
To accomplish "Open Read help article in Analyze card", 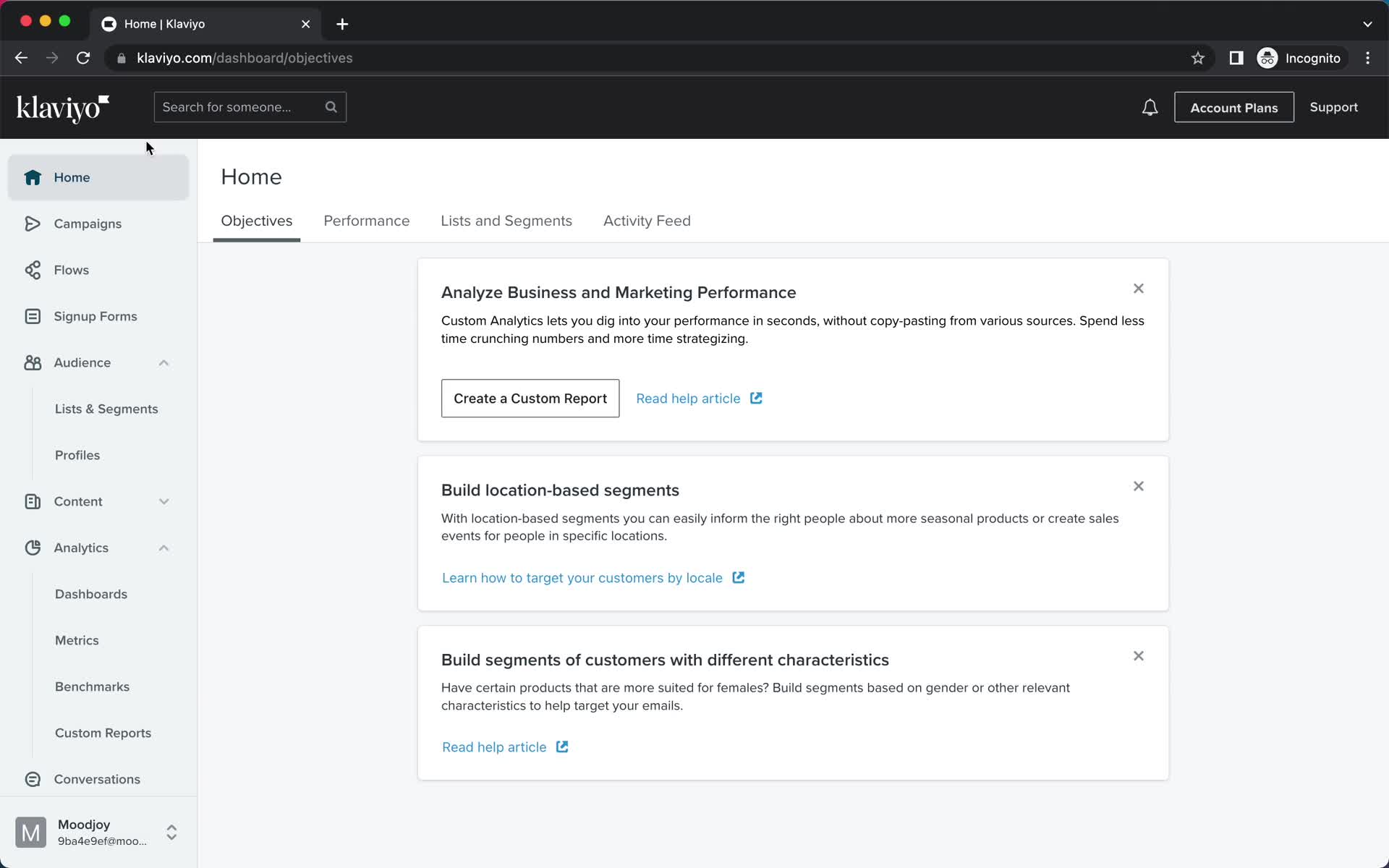I will point(688,399).
